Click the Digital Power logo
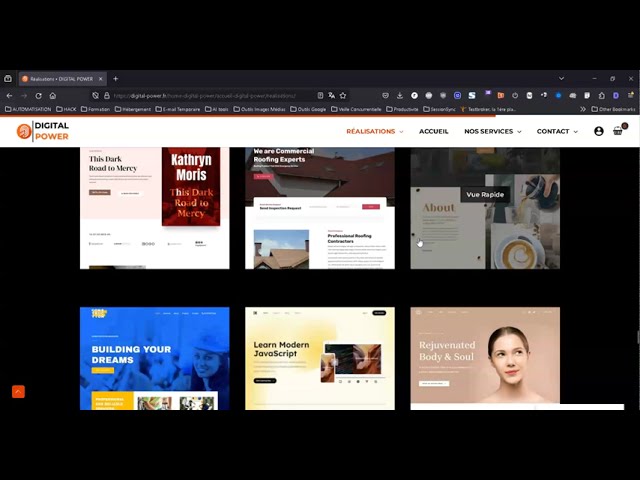 (43, 131)
